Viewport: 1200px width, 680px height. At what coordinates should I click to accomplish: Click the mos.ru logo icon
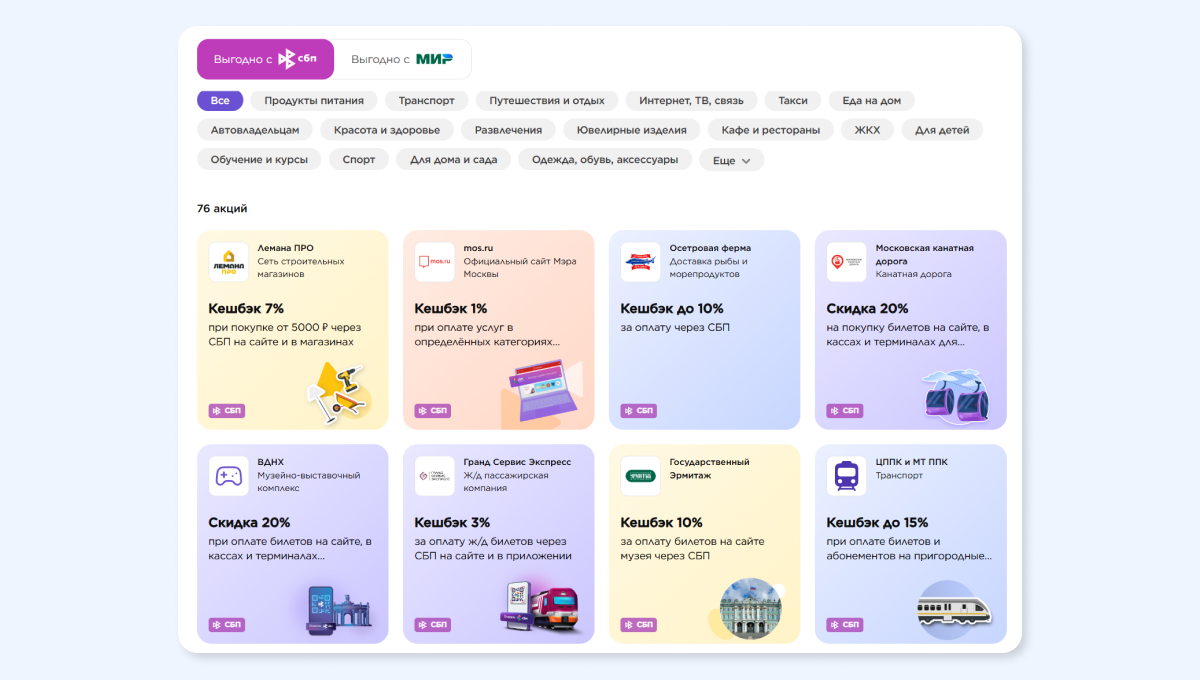(x=435, y=262)
